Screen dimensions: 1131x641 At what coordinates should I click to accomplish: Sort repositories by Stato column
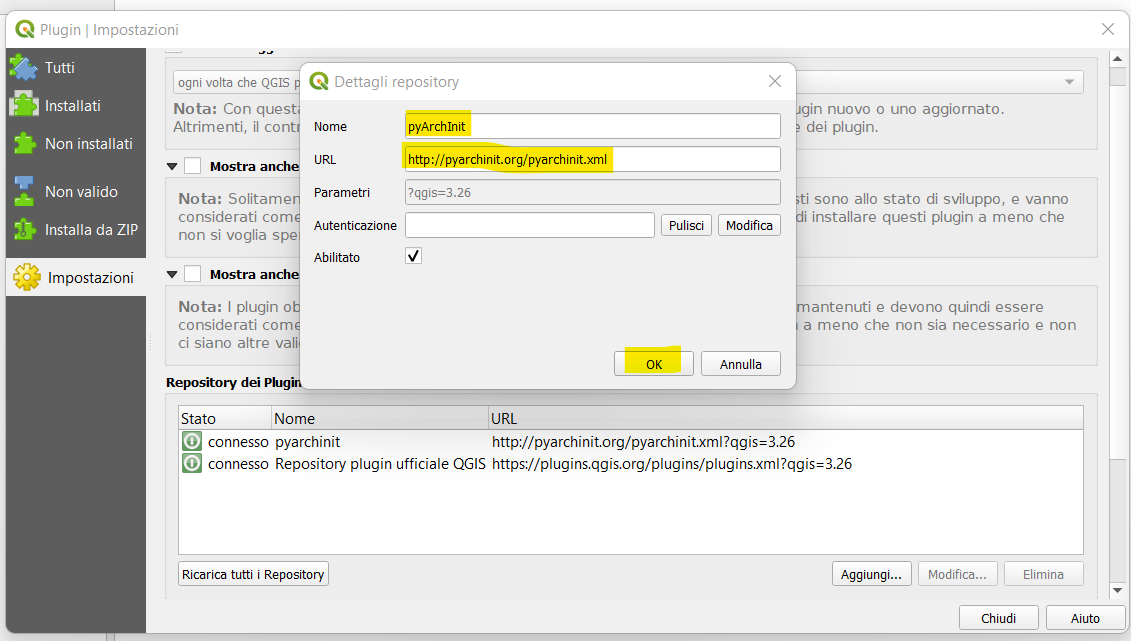coord(225,418)
